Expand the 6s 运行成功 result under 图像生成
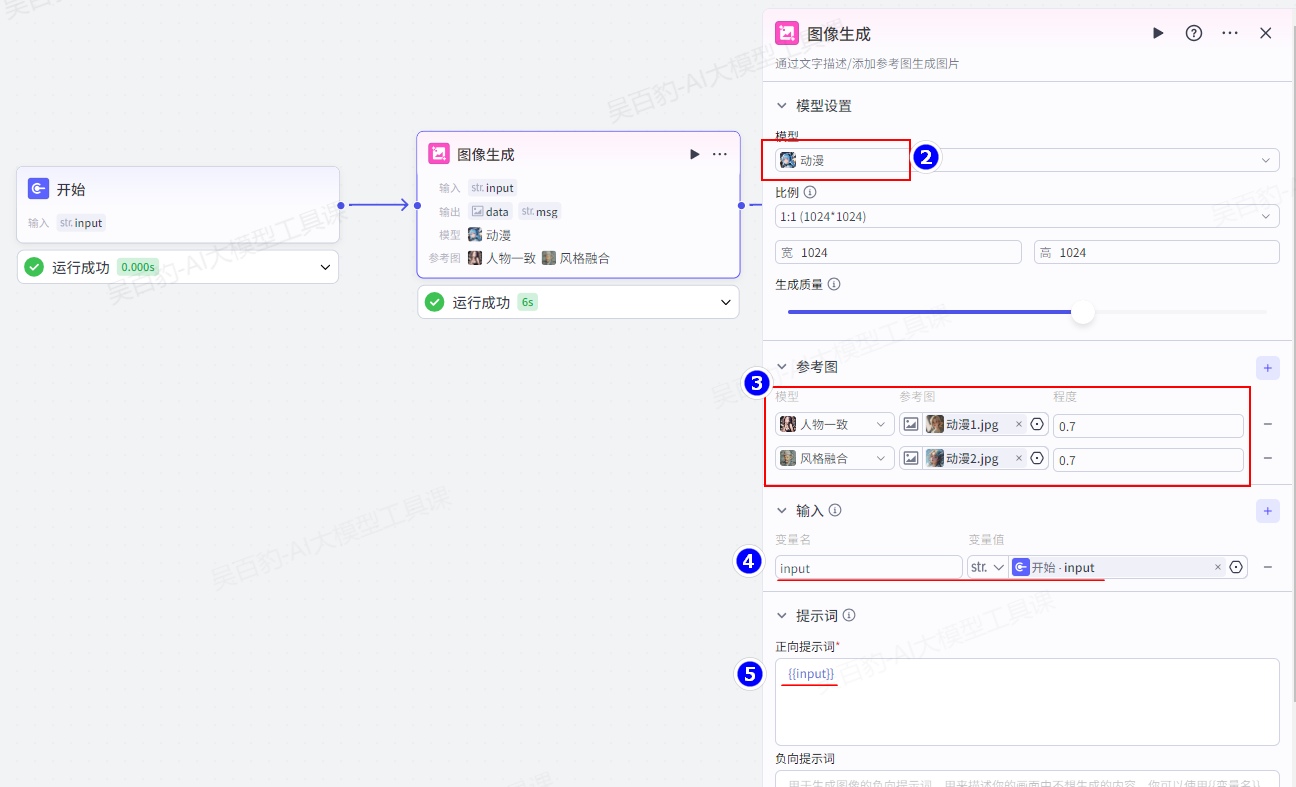 pos(726,302)
